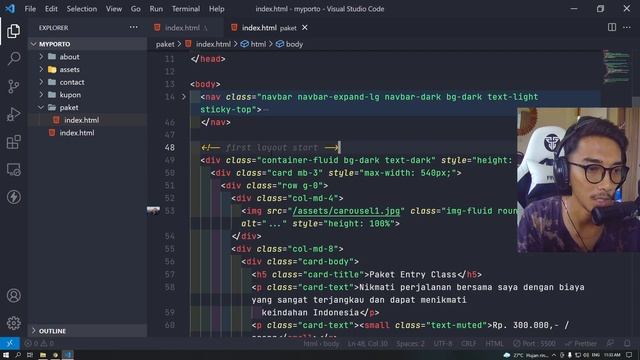
Task: Open Task View on the taskbar
Action: 30,355
